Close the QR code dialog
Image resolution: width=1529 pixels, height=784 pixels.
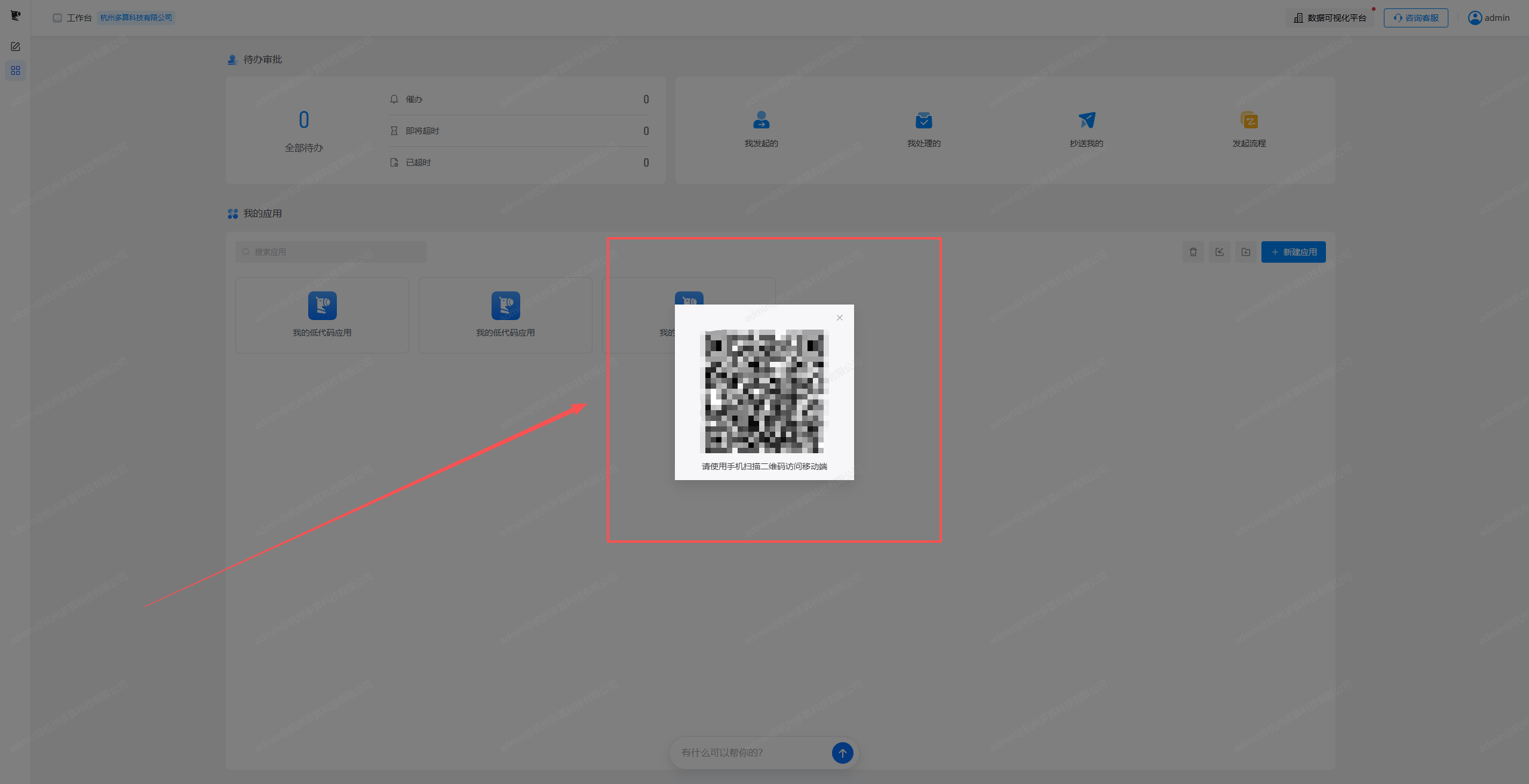tap(840, 318)
